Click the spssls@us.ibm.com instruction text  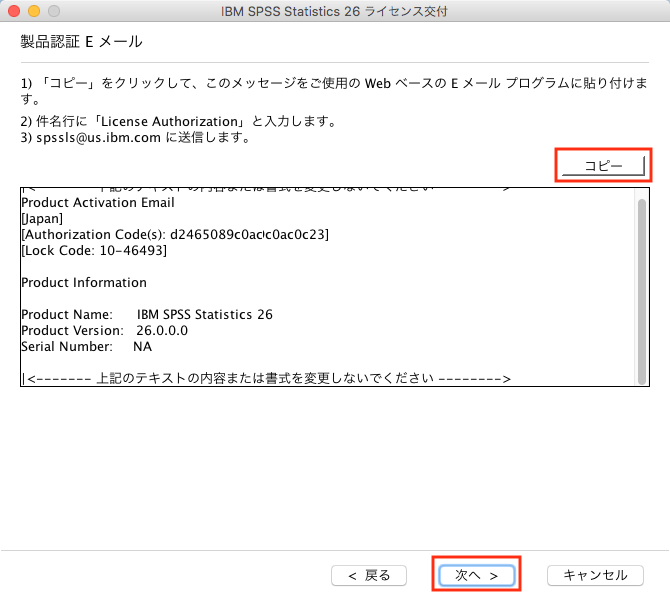pos(135,138)
